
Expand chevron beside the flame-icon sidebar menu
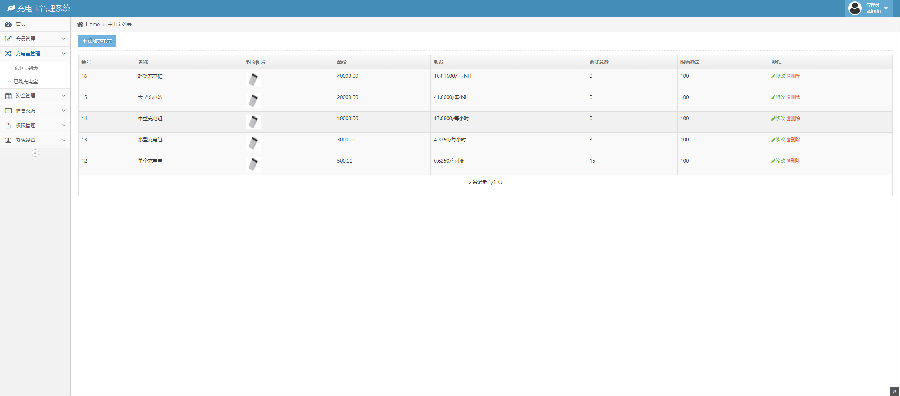point(63,125)
